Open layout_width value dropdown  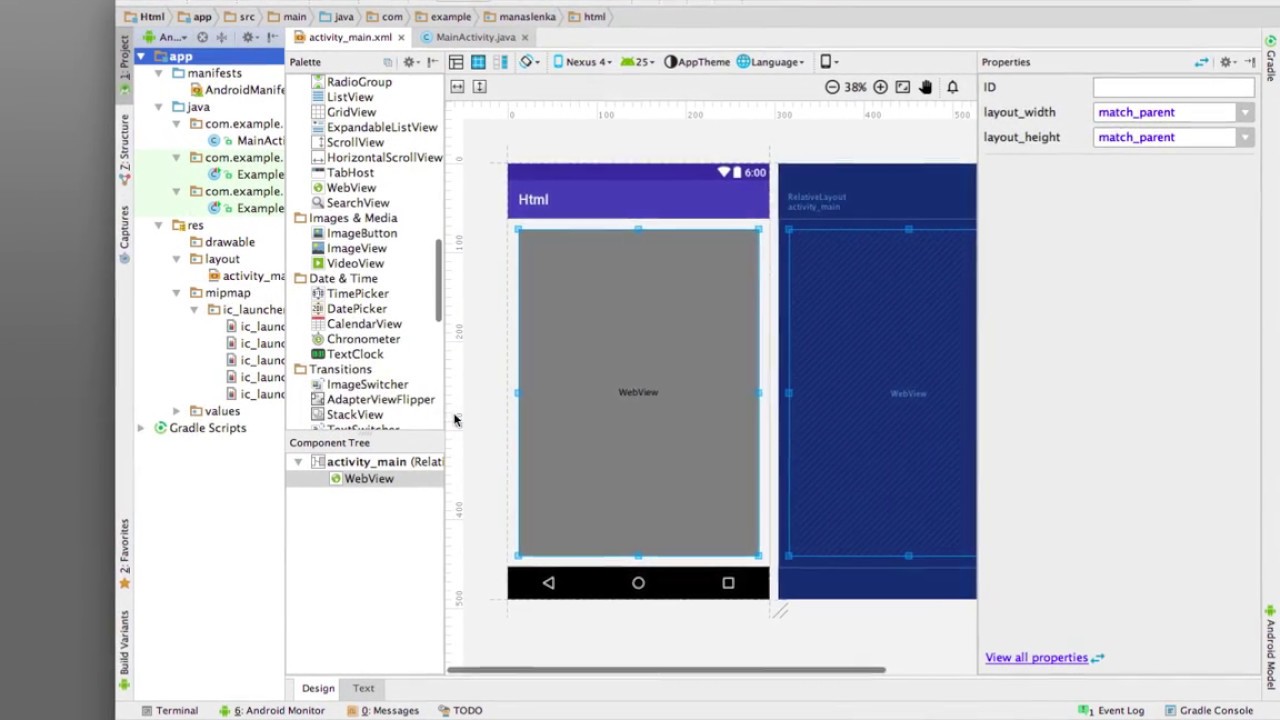coord(1245,112)
